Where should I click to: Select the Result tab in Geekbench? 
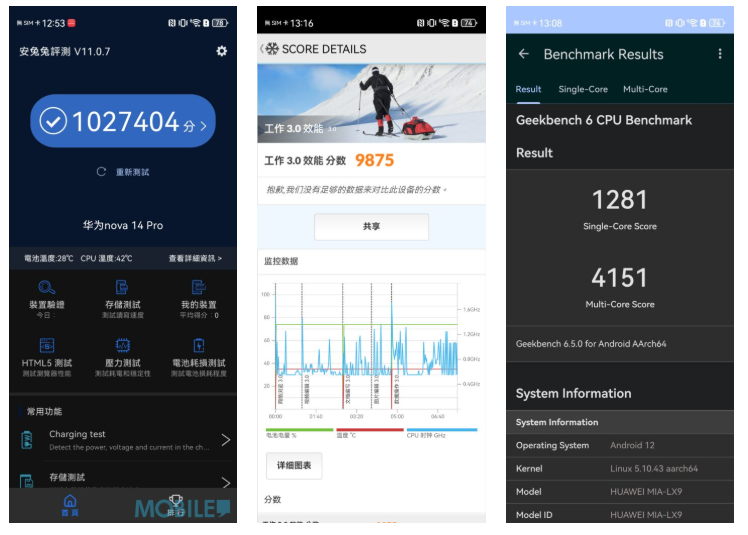pyautogui.click(x=528, y=89)
